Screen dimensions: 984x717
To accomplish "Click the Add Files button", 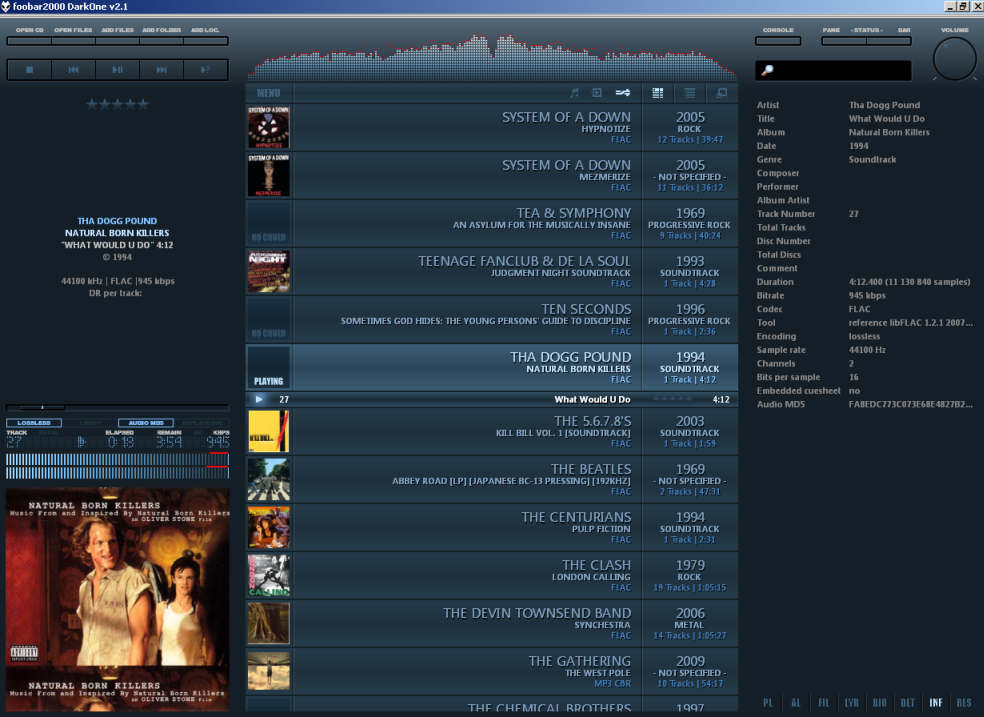I will [x=117, y=41].
